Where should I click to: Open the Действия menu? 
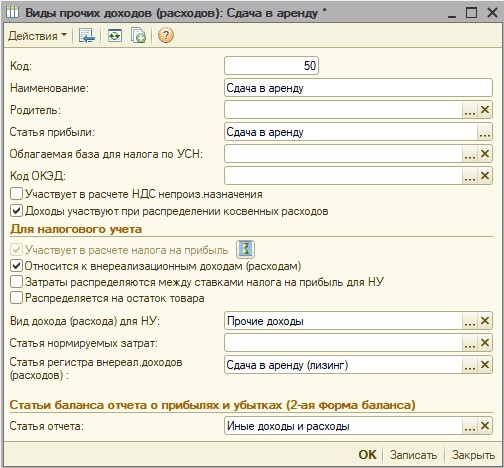click(x=37, y=36)
